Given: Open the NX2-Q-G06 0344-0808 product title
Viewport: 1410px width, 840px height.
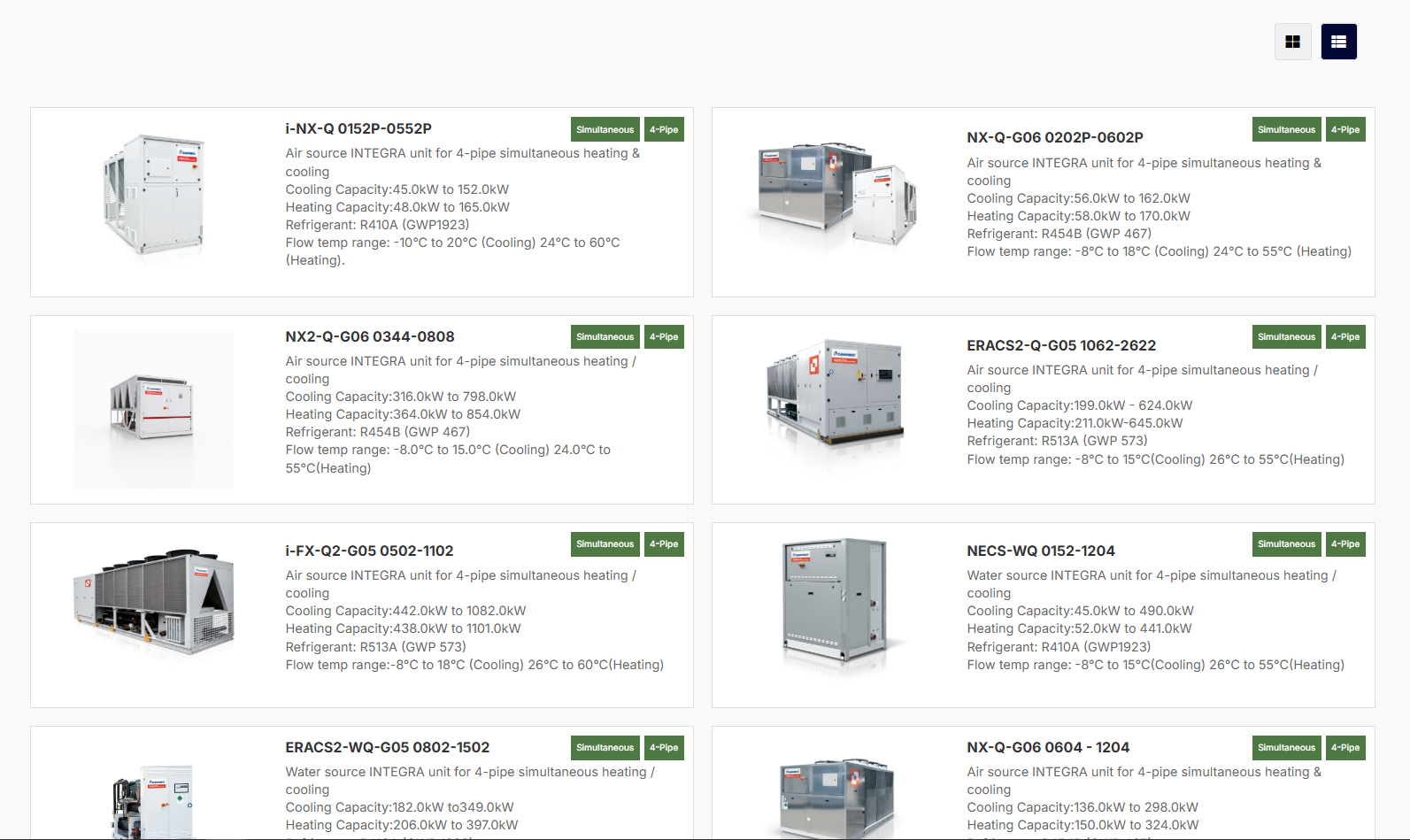Looking at the screenshot, I should [370, 336].
